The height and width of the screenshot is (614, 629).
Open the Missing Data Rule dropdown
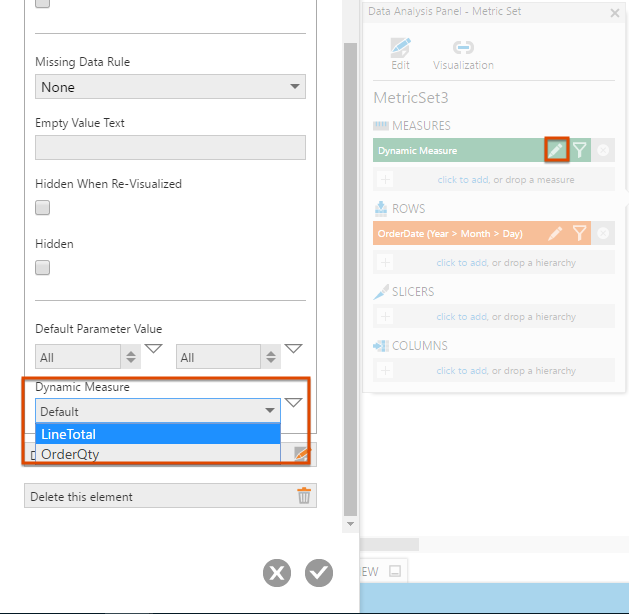(x=170, y=87)
